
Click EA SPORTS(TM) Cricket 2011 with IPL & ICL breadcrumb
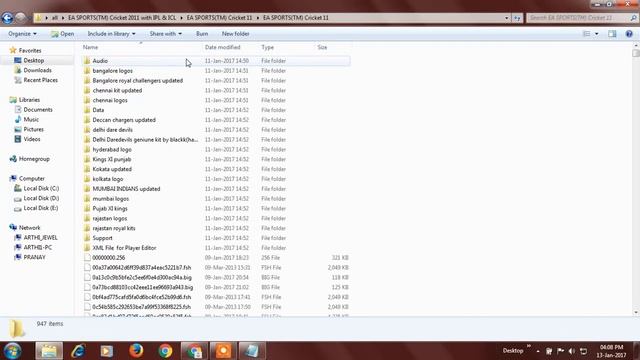[122, 18]
